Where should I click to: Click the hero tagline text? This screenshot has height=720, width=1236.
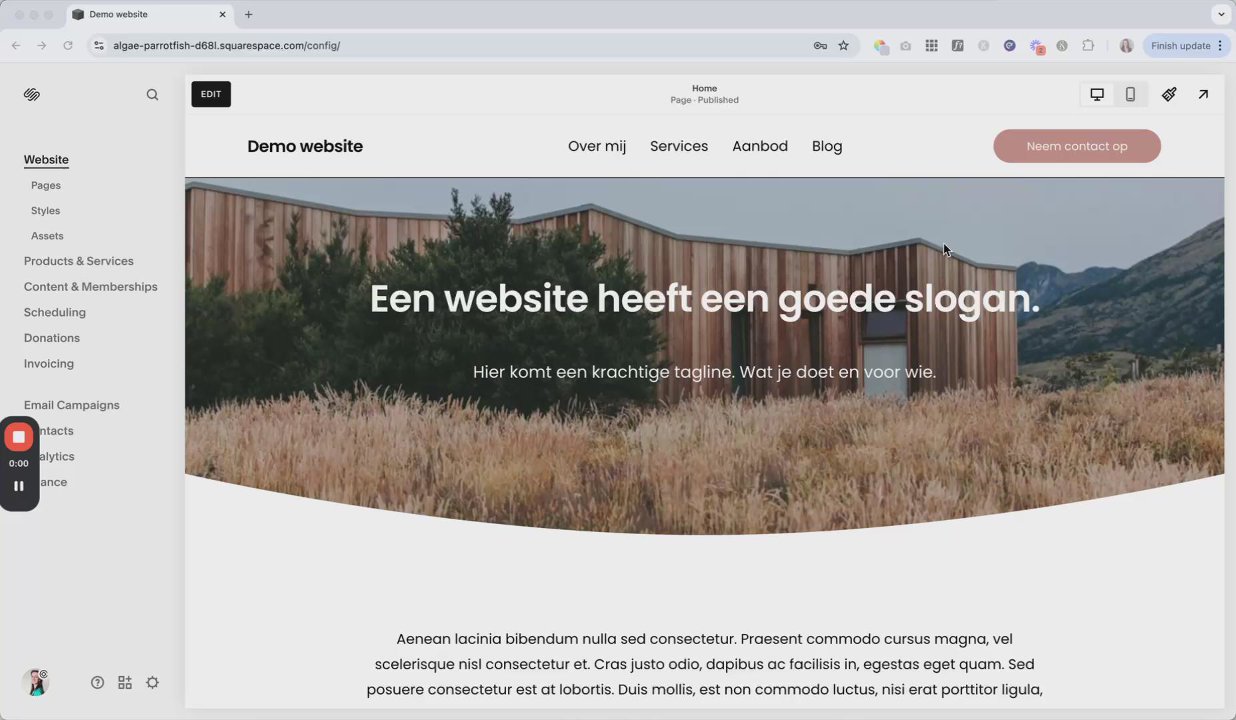[704, 372]
